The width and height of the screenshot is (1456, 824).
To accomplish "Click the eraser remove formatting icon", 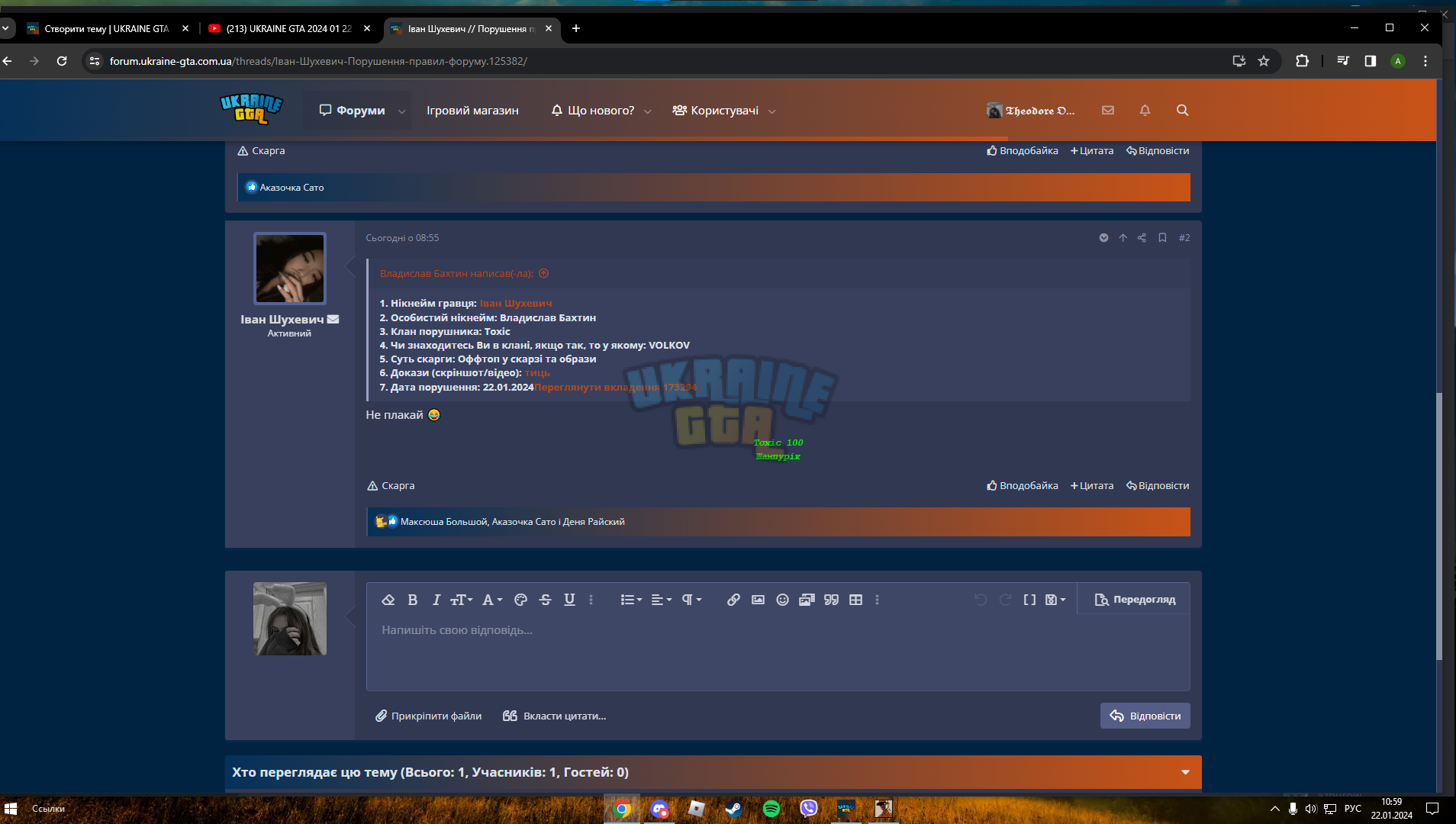I will point(388,600).
